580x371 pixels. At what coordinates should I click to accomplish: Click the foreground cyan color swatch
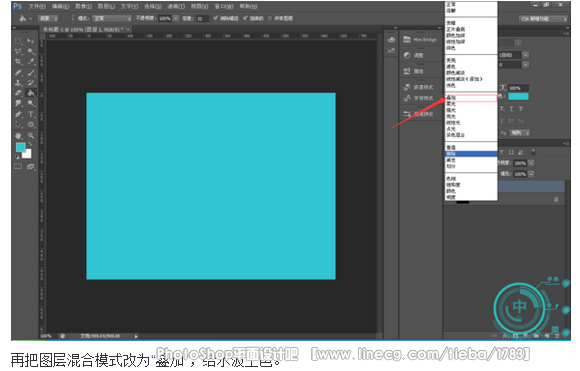[x=20, y=147]
